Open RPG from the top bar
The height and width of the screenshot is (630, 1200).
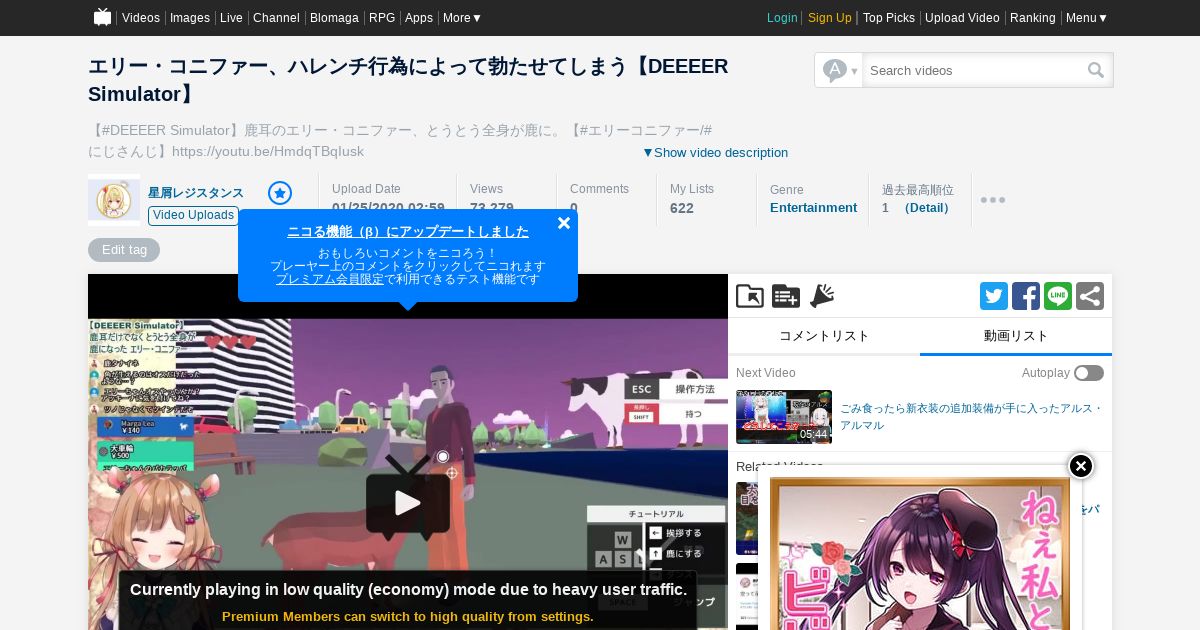382,18
